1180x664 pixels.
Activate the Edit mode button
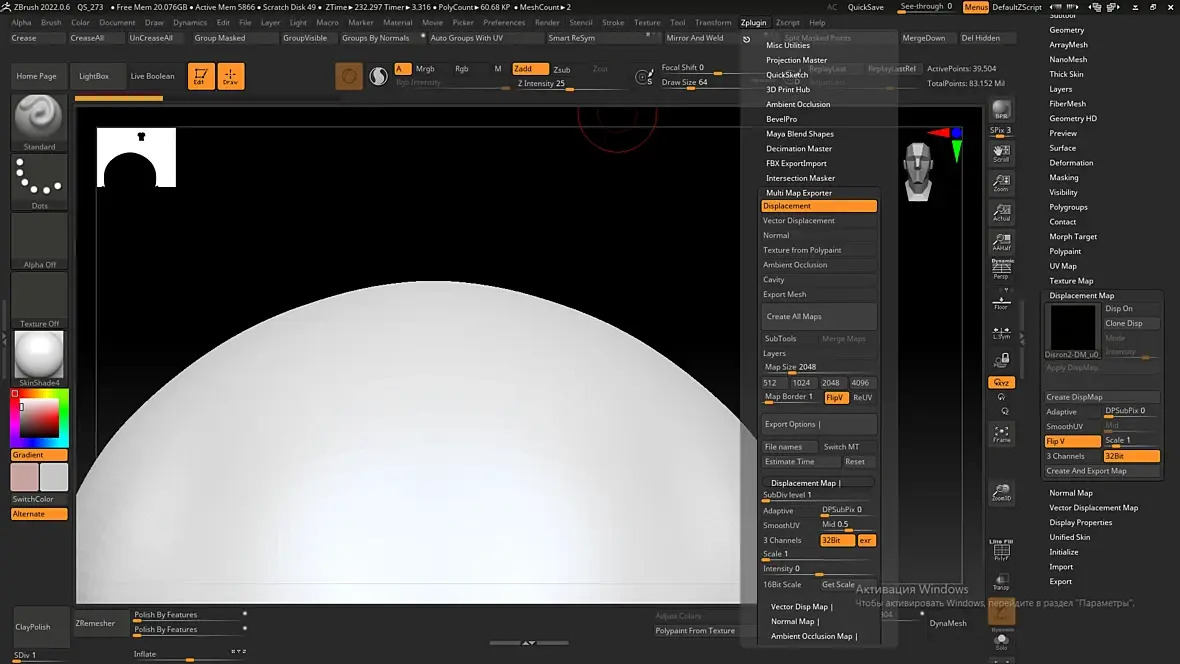[201, 76]
